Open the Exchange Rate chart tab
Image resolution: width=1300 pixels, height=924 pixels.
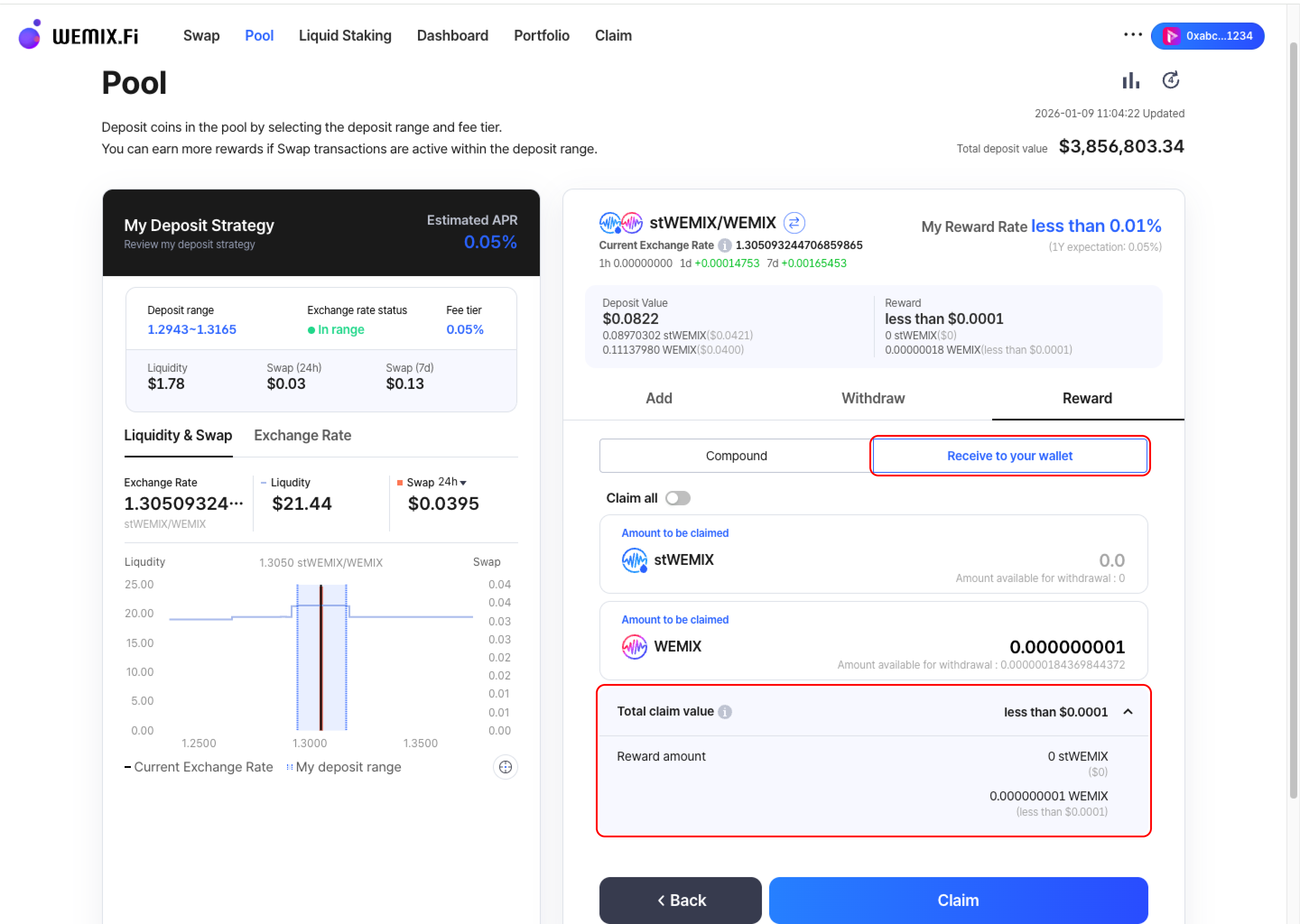[302, 436]
